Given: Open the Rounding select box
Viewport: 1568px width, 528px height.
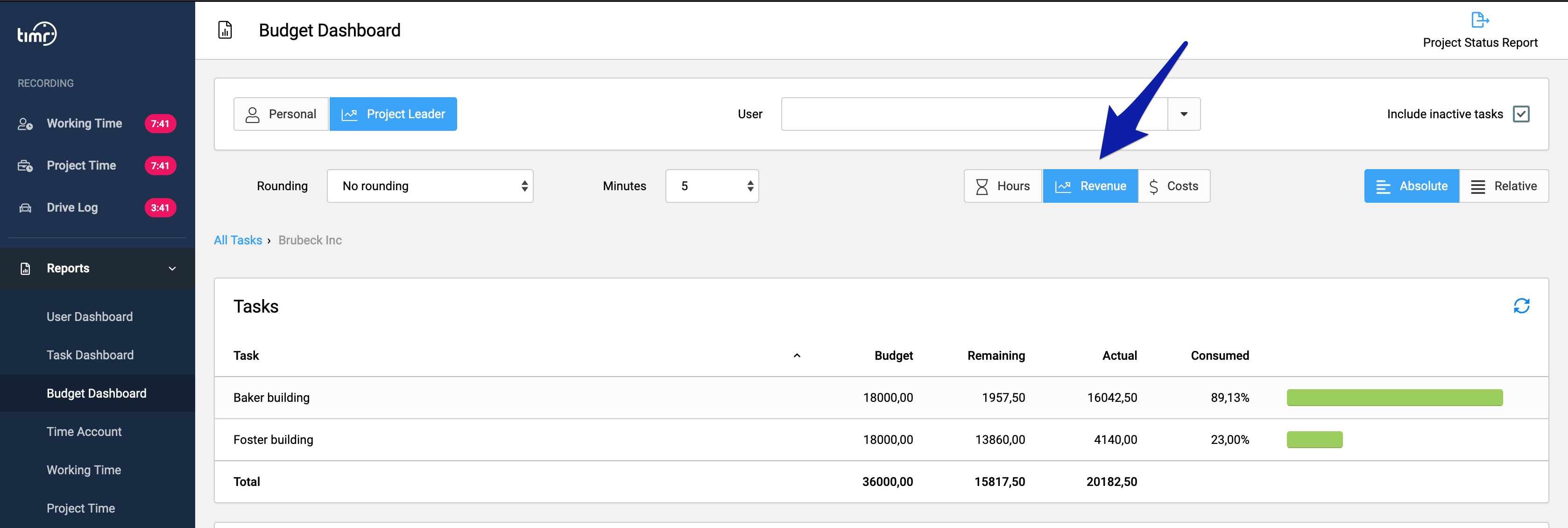Looking at the screenshot, I should coord(431,186).
